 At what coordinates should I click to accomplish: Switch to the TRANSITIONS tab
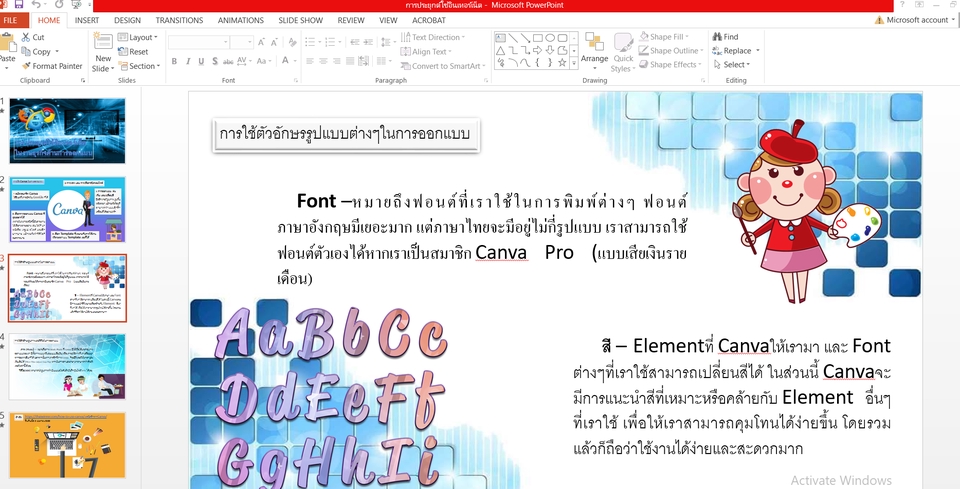click(179, 20)
